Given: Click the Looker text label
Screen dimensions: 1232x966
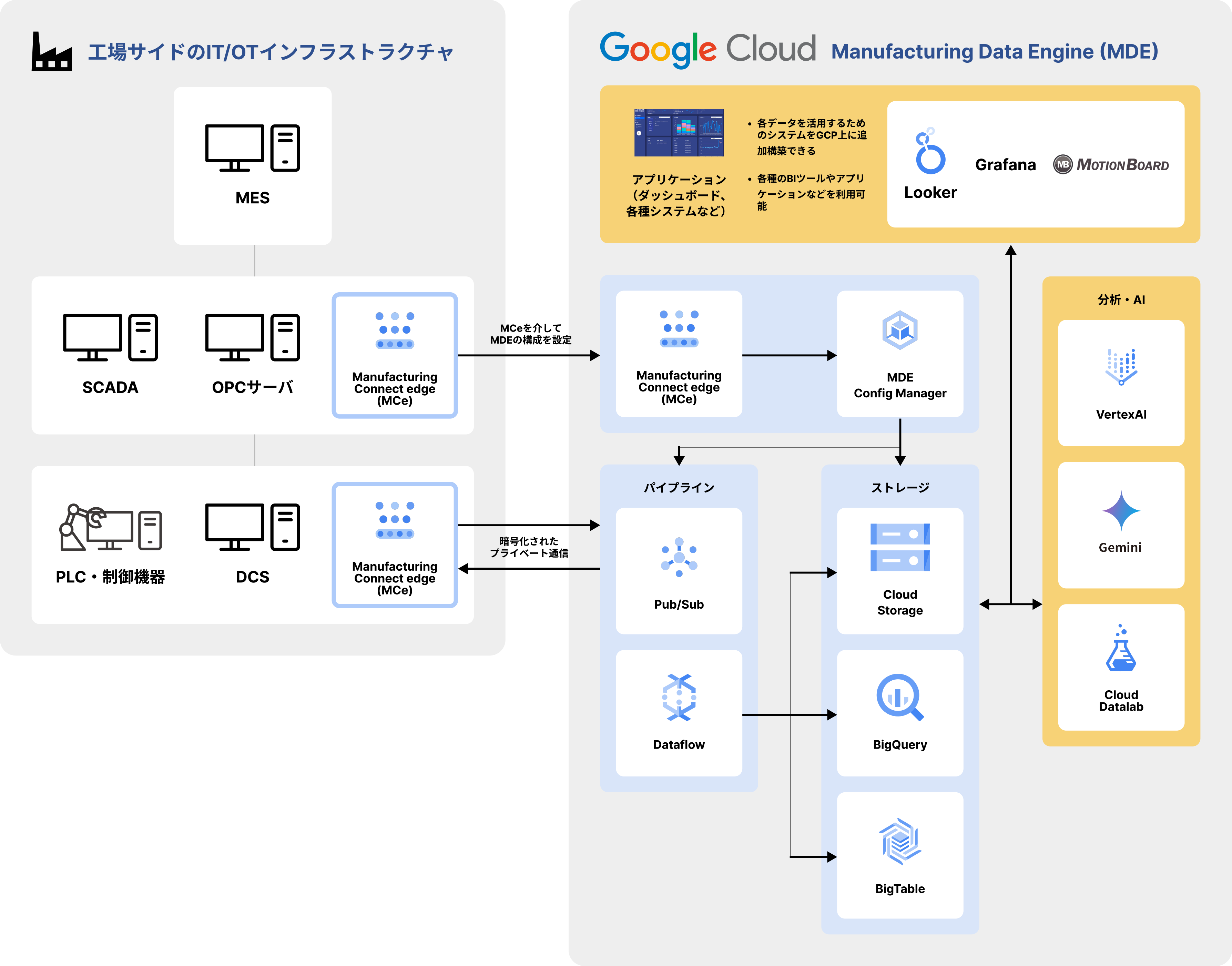Looking at the screenshot, I should click(930, 192).
